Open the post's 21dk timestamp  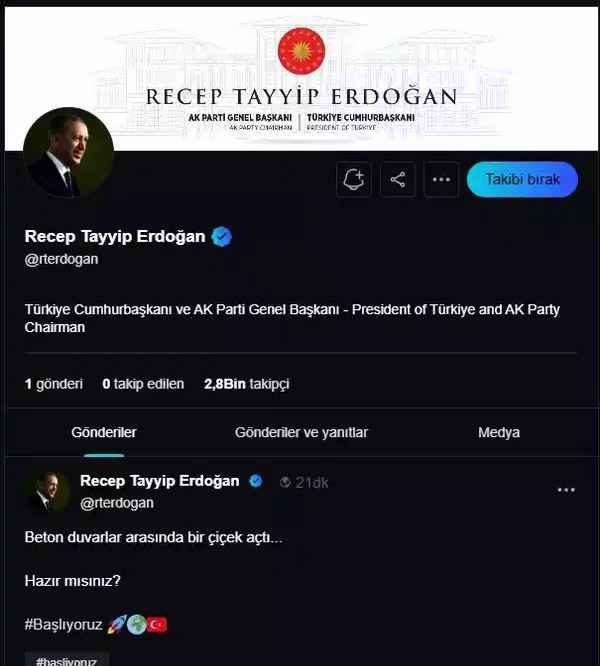(x=312, y=482)
